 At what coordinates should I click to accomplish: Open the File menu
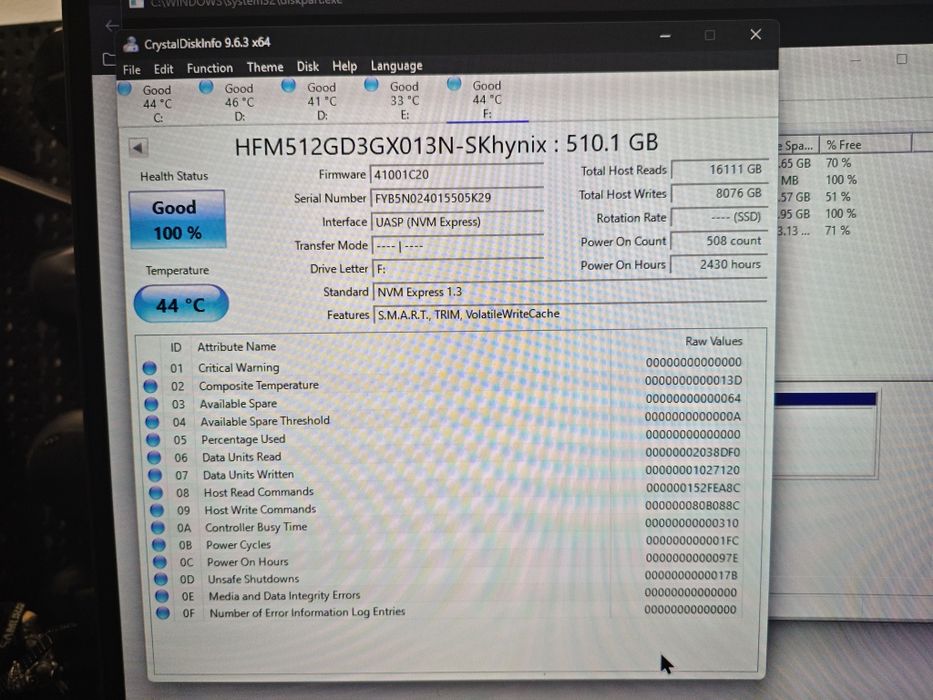click(x=132, y=70)
